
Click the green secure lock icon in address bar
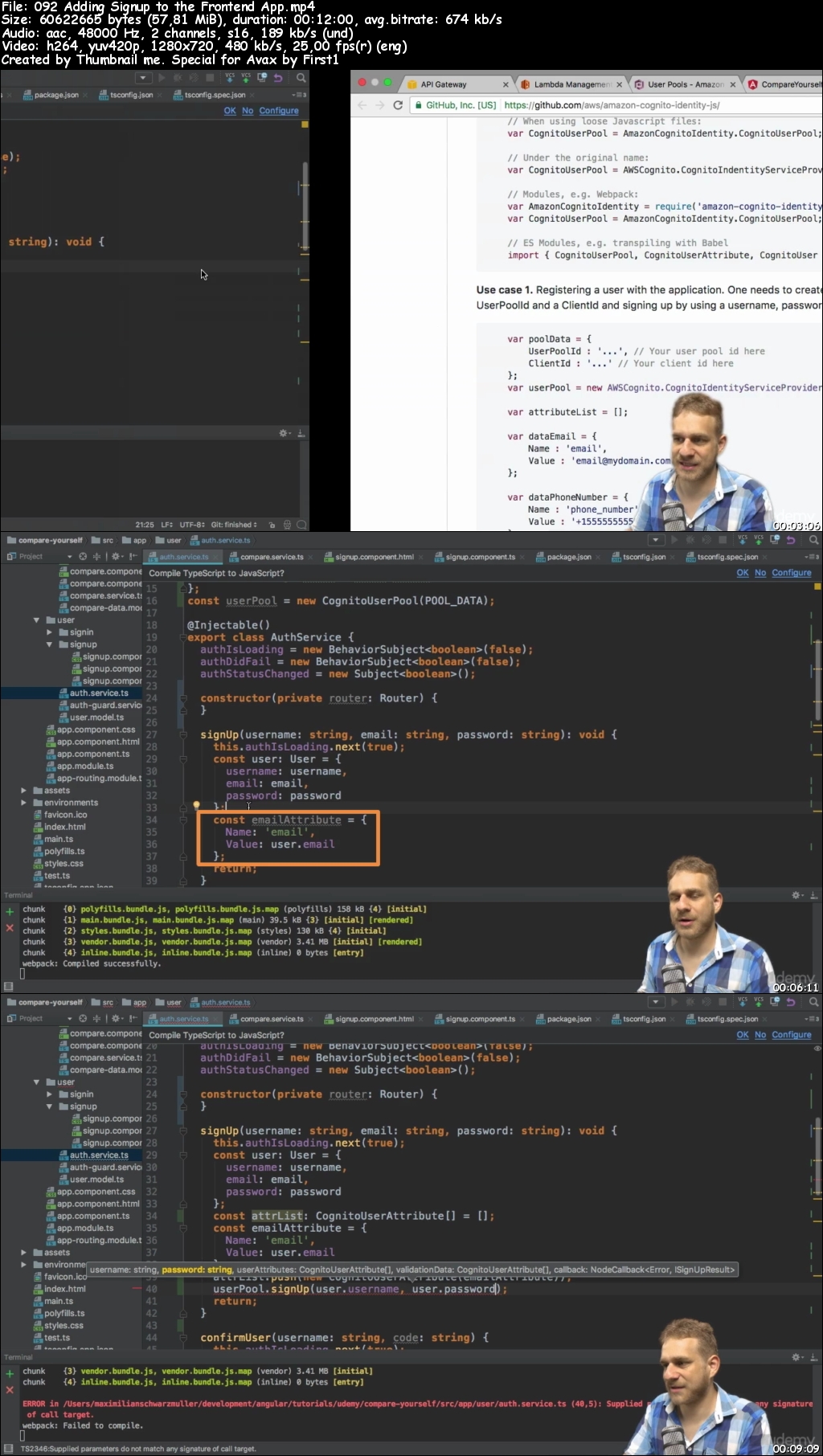point(418,105)
